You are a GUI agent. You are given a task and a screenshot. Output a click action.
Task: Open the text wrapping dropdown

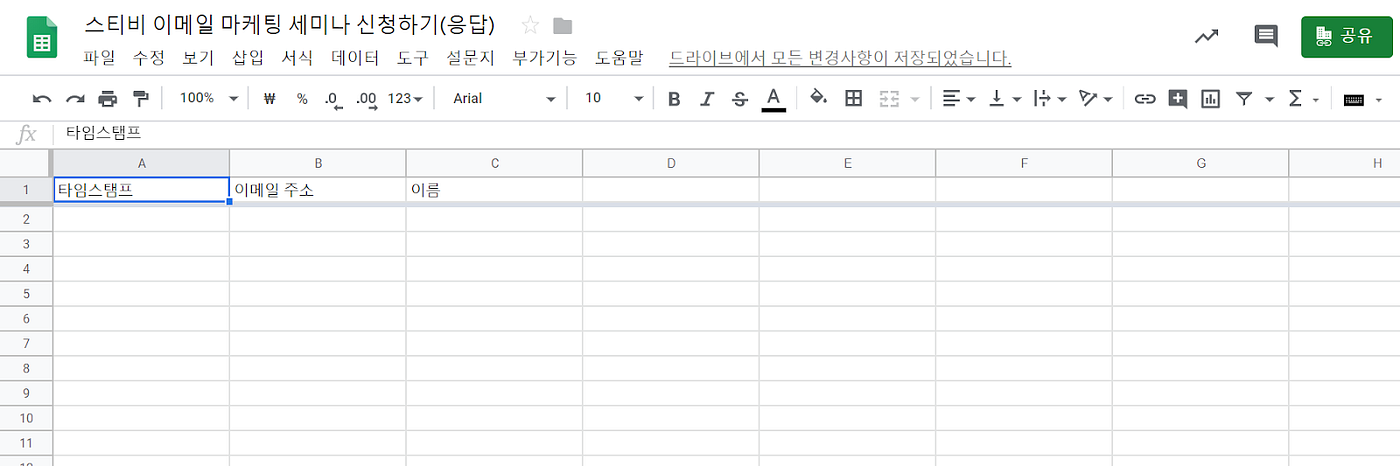[x=1050, y=98]
